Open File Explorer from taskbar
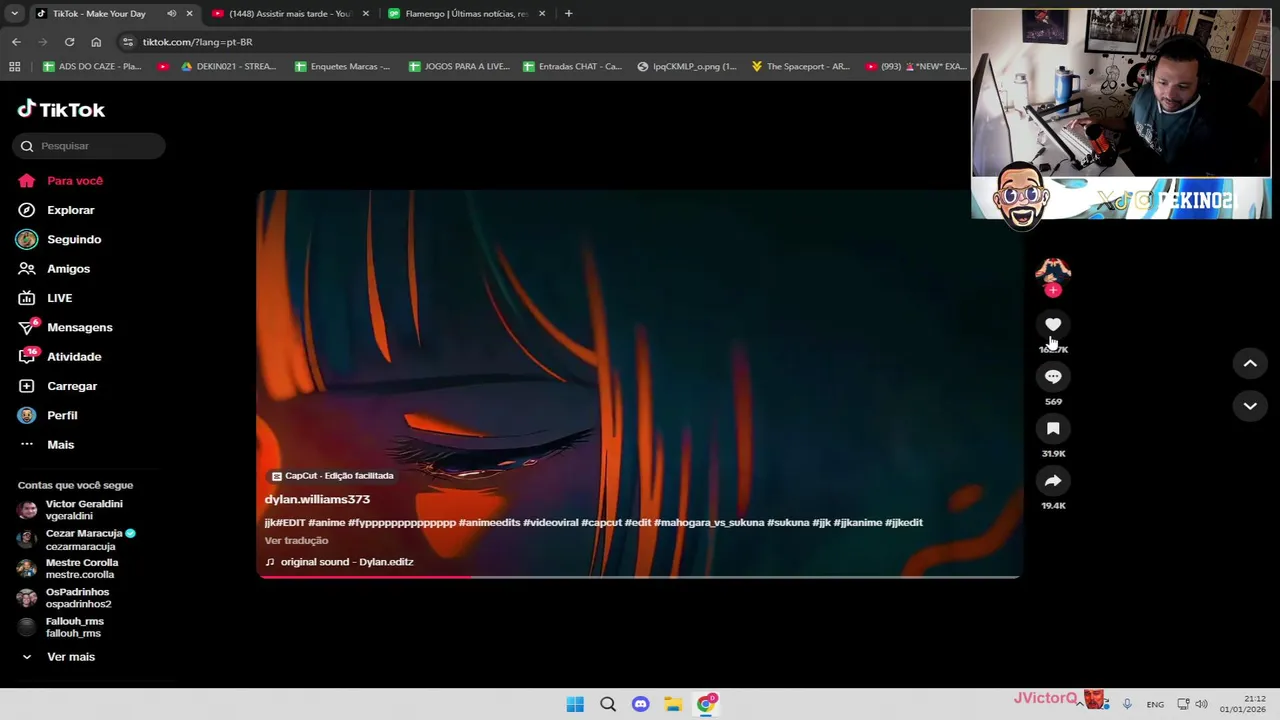 click(x=673, y=704)
